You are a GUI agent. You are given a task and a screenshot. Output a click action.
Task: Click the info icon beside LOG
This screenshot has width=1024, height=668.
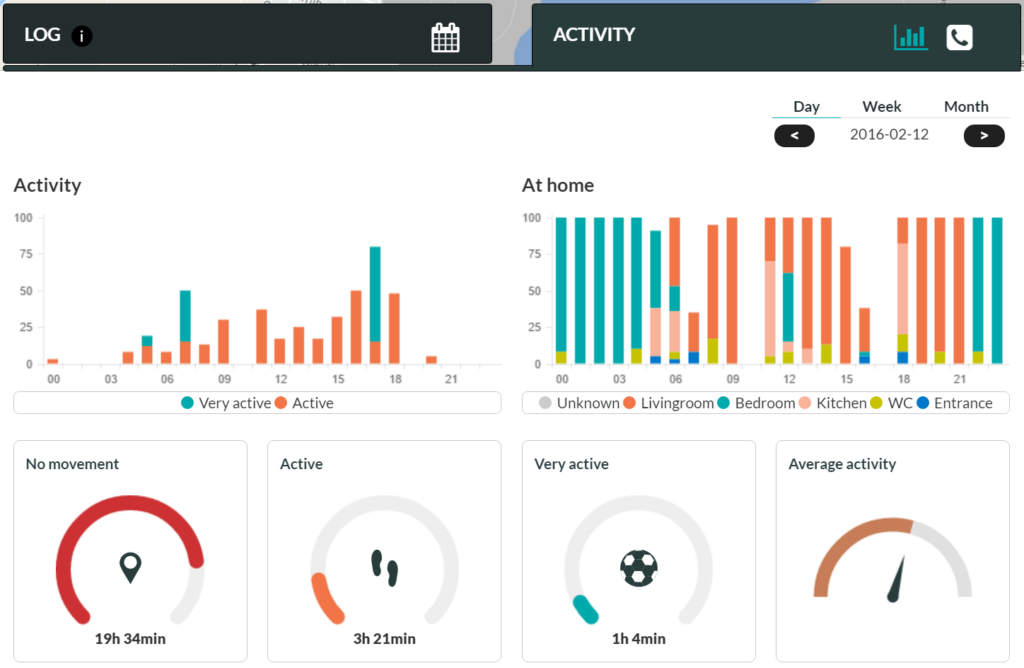[x=82, y=36]
